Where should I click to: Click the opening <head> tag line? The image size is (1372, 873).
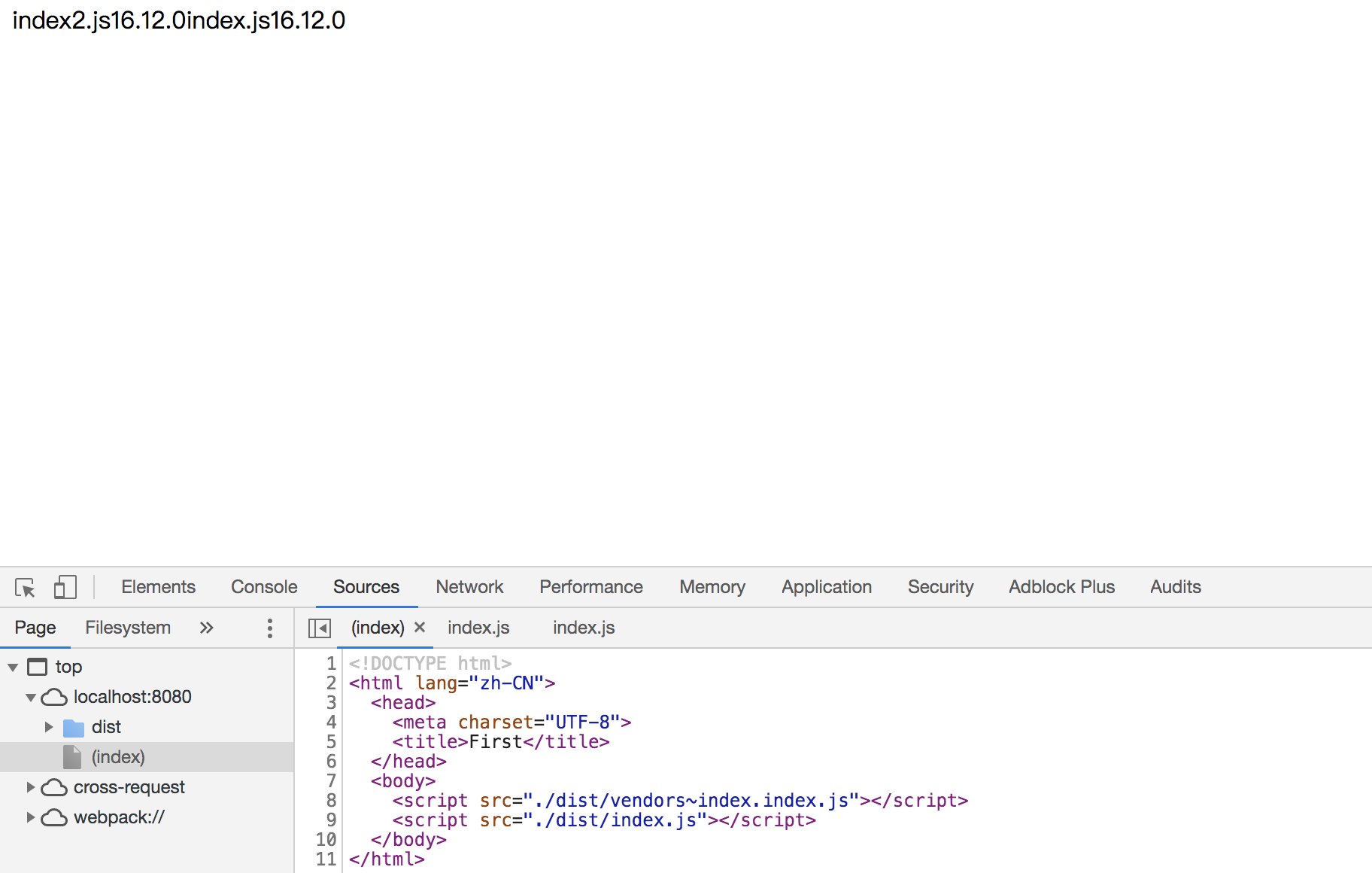[x=403, y=703]
